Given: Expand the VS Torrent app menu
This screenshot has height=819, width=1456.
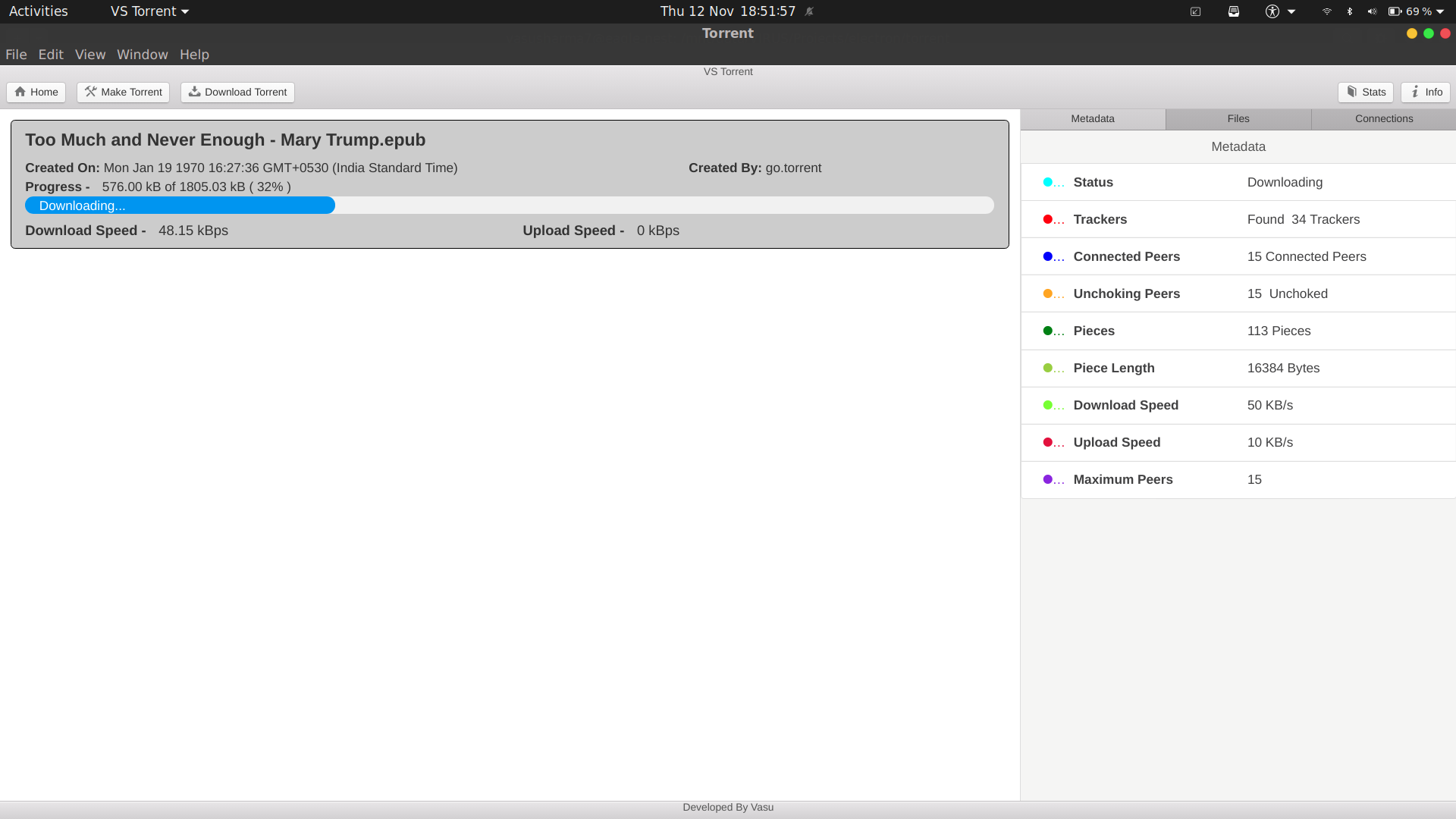Looking at the screenshot, I should click(x=149, y=11).
